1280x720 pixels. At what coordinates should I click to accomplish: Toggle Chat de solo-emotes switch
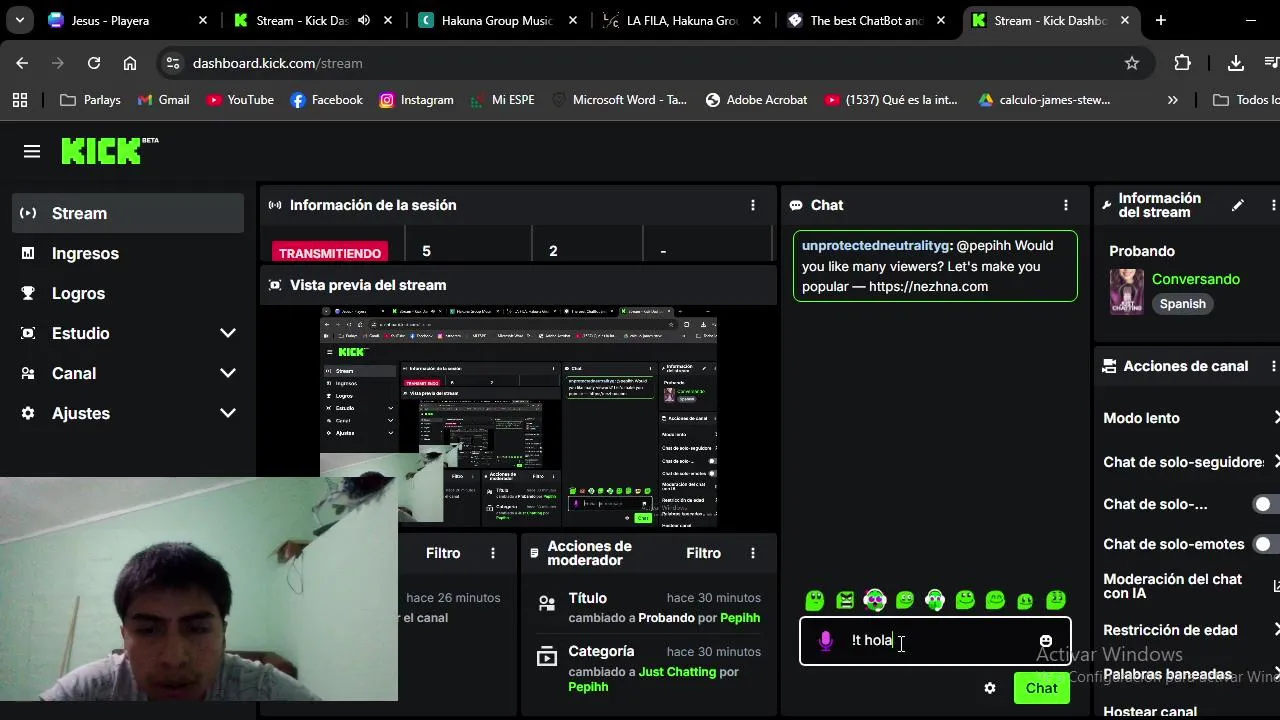coord(1267,544)
